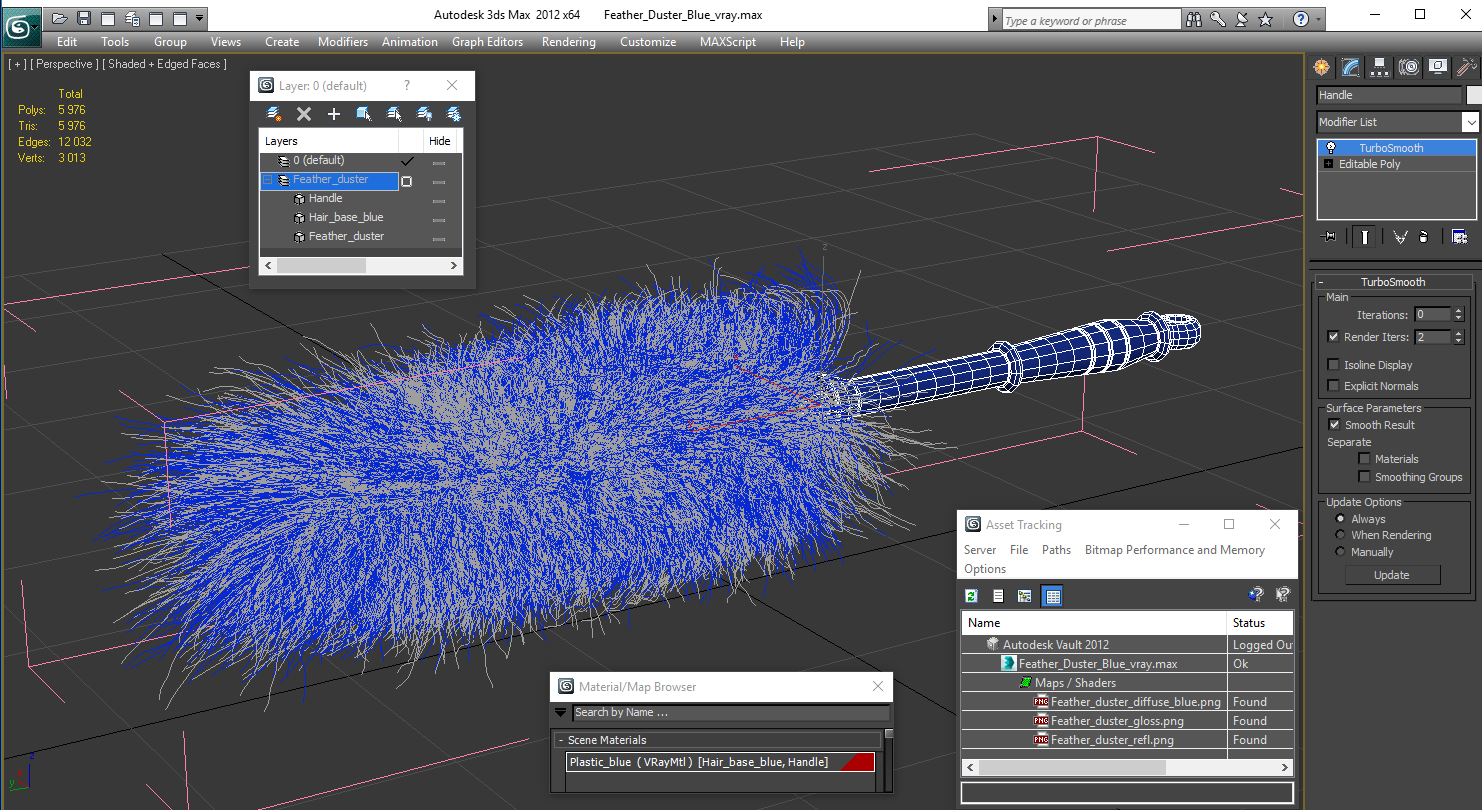Toggle Render Iters checkbox
The width and height of the screenshot is (1482, 810).
pyautogui.click(x=1333, y=337)
